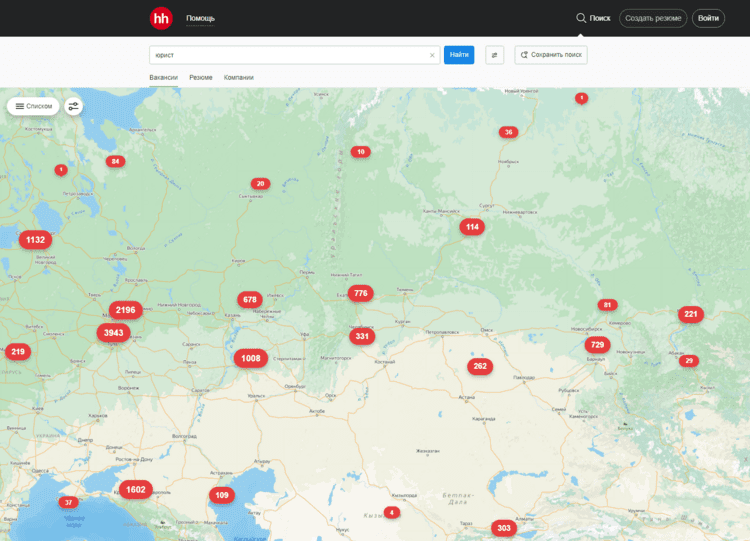Select the Вакансии tab
Screen dimensions: 750x541
coord(163,77)
